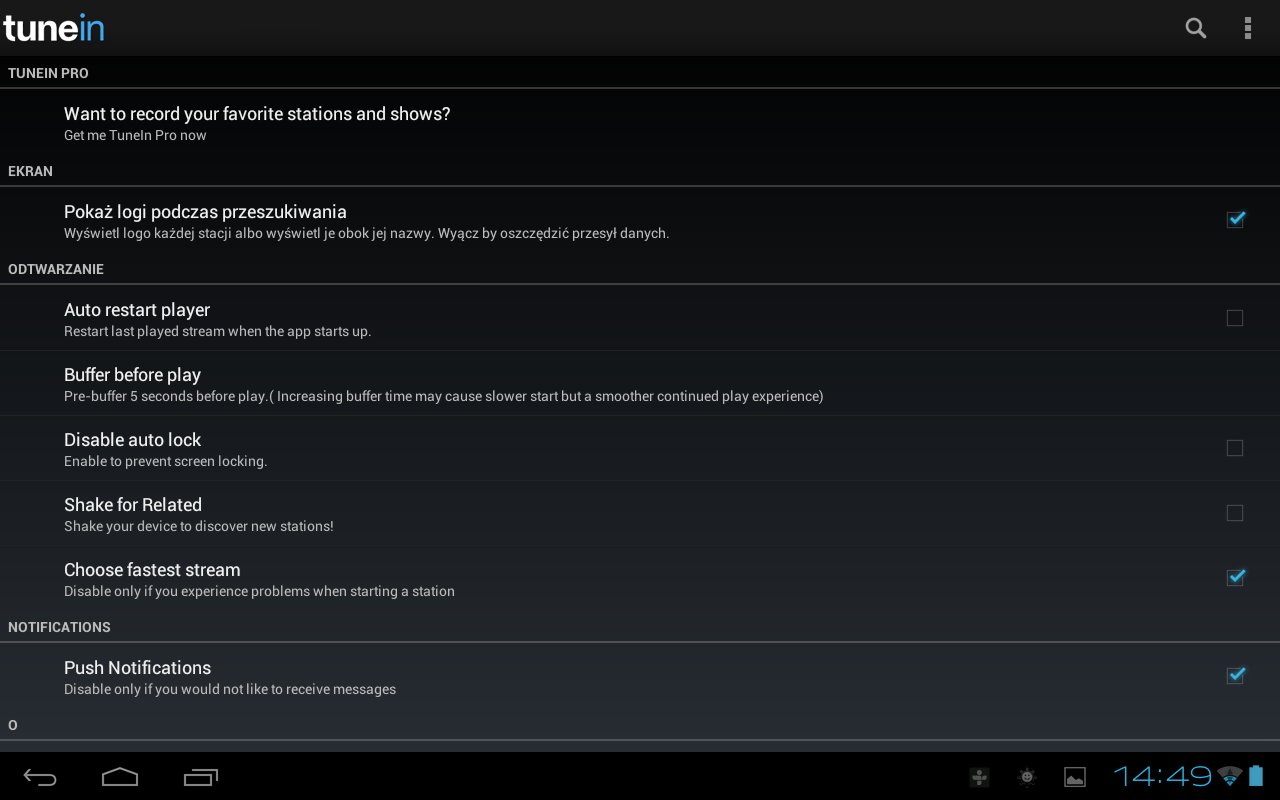Open the three-dot overflow menu

(1247, 28)
